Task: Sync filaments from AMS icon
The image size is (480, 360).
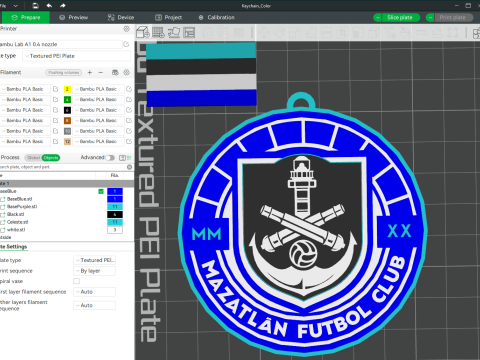Action: click(115, 72)
